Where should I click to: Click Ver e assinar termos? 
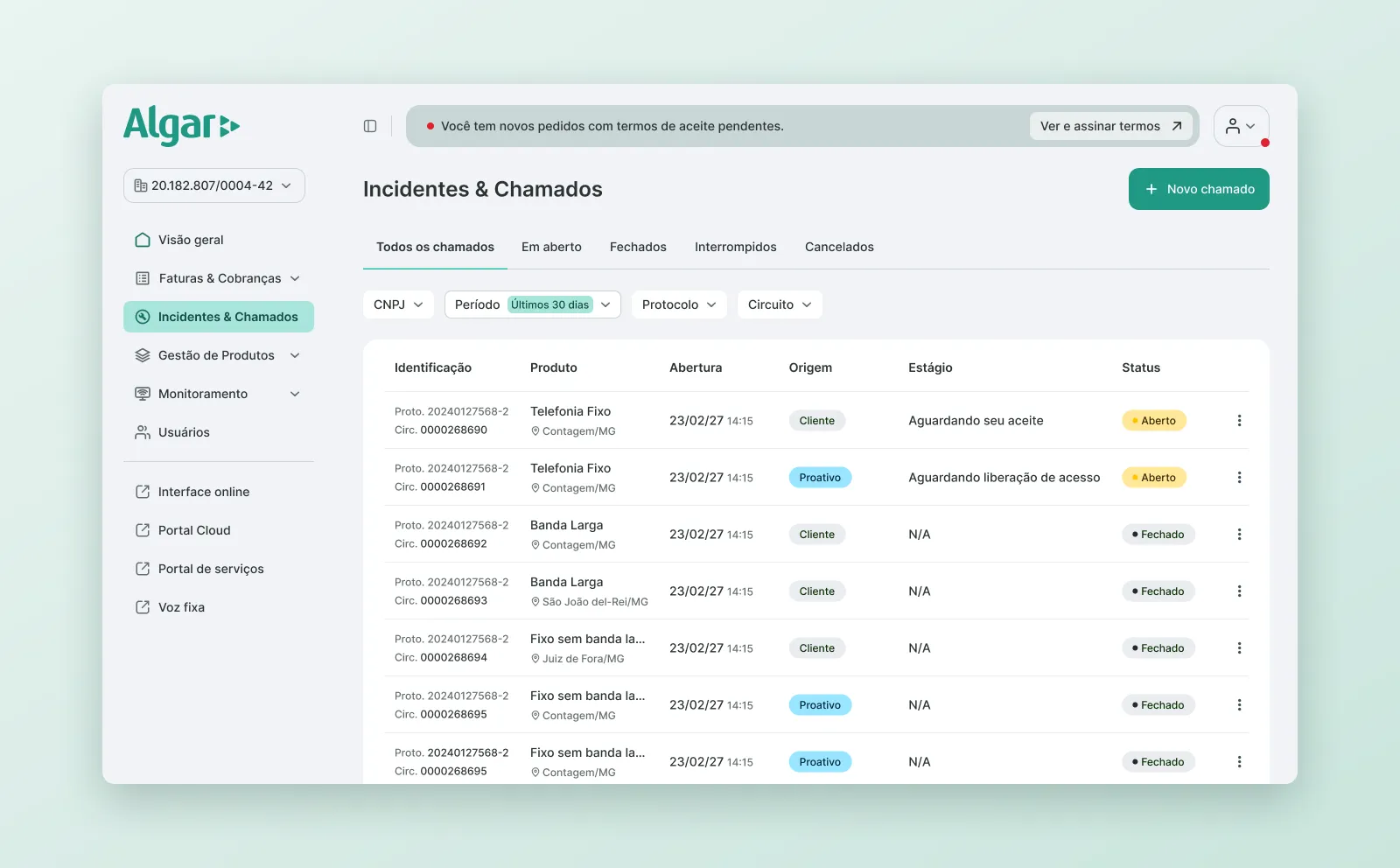pyautogui.click(x=1111, y=126)
